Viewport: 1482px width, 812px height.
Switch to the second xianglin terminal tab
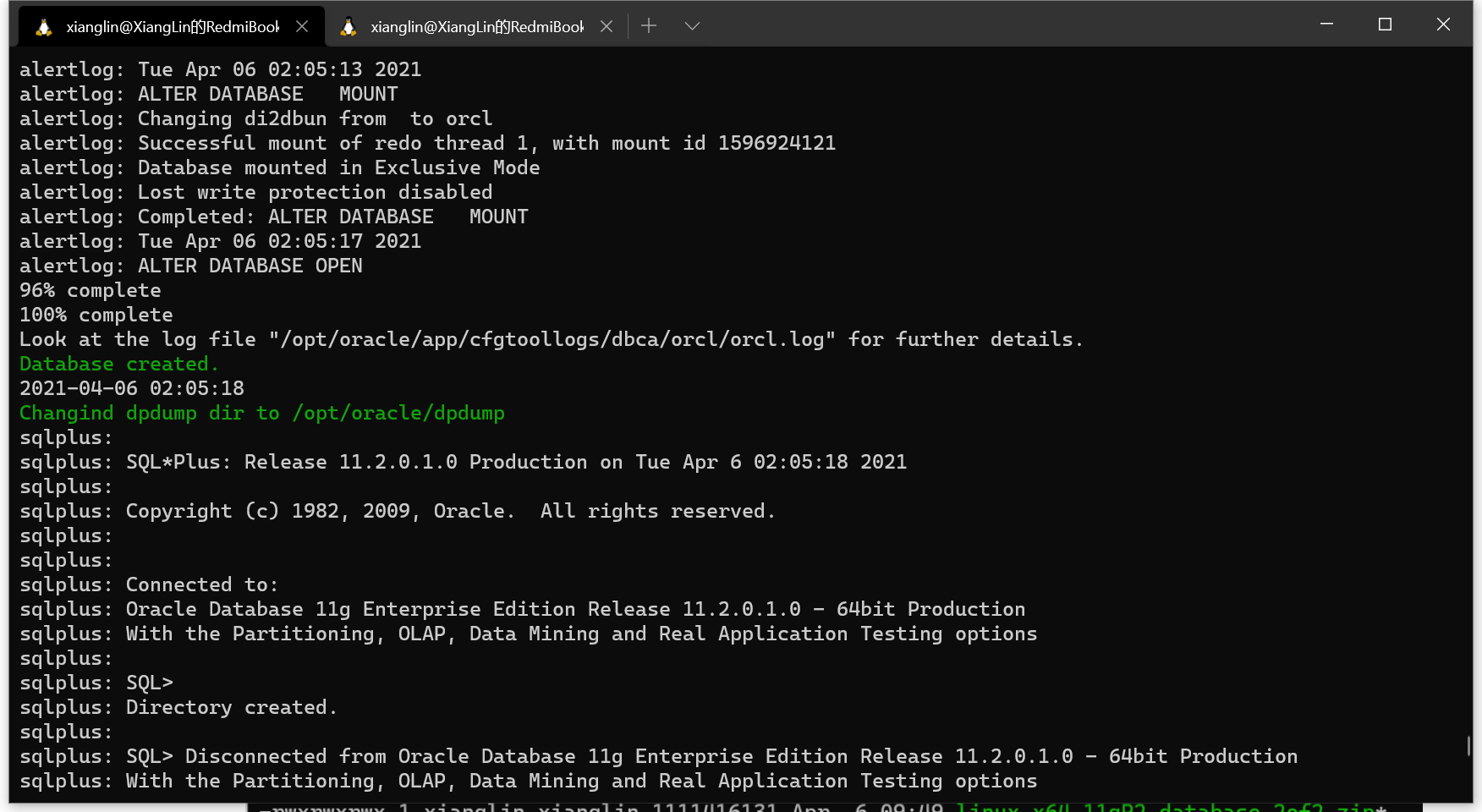(476, 26)
